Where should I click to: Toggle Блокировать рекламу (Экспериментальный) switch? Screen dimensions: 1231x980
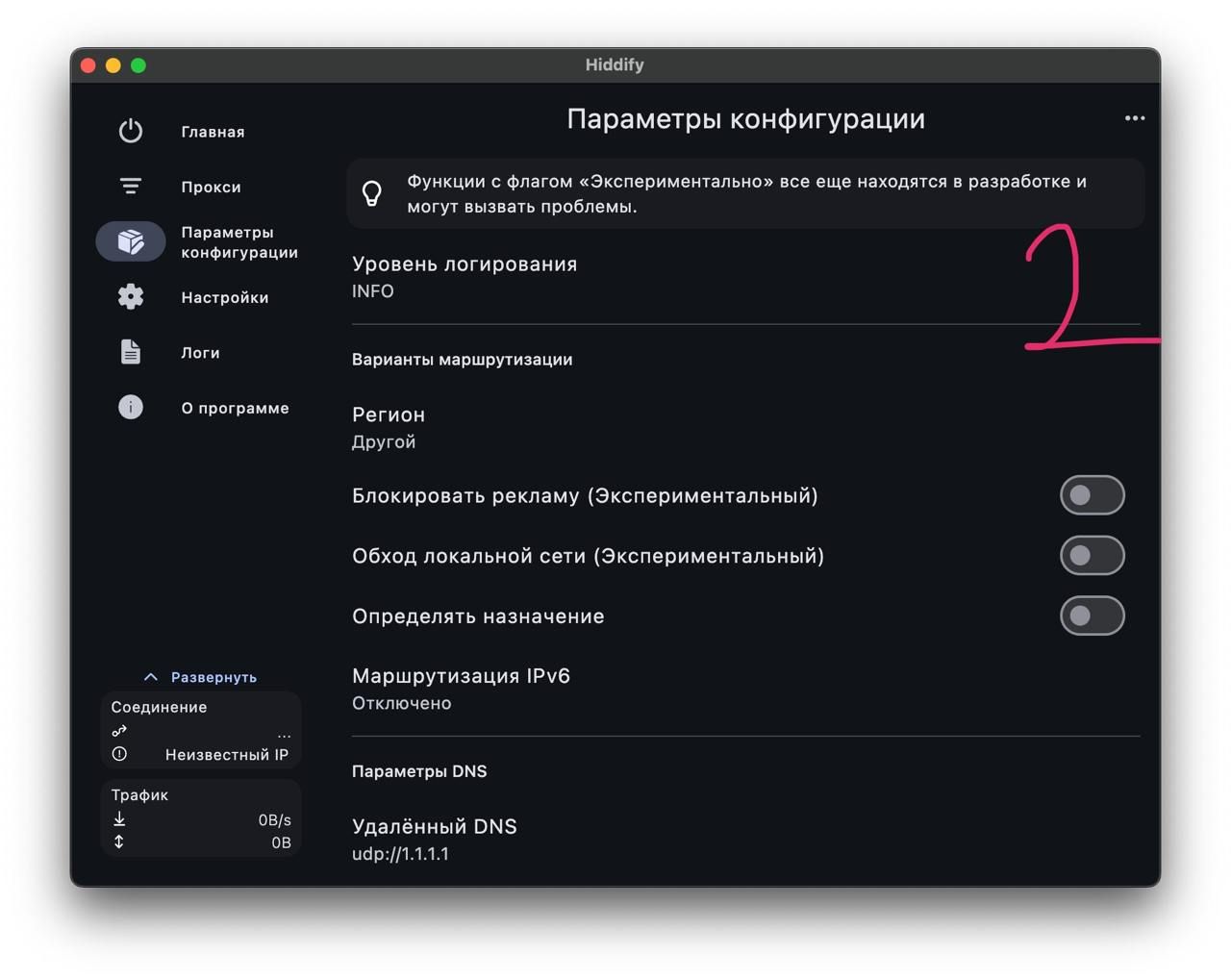[1093, 495]
